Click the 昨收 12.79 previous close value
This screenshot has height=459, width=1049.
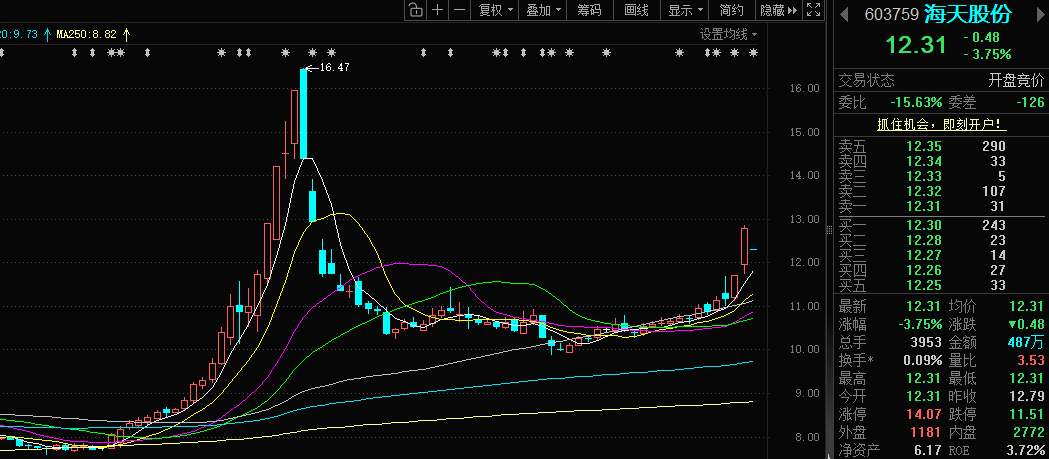click(x=1026, y=397)
